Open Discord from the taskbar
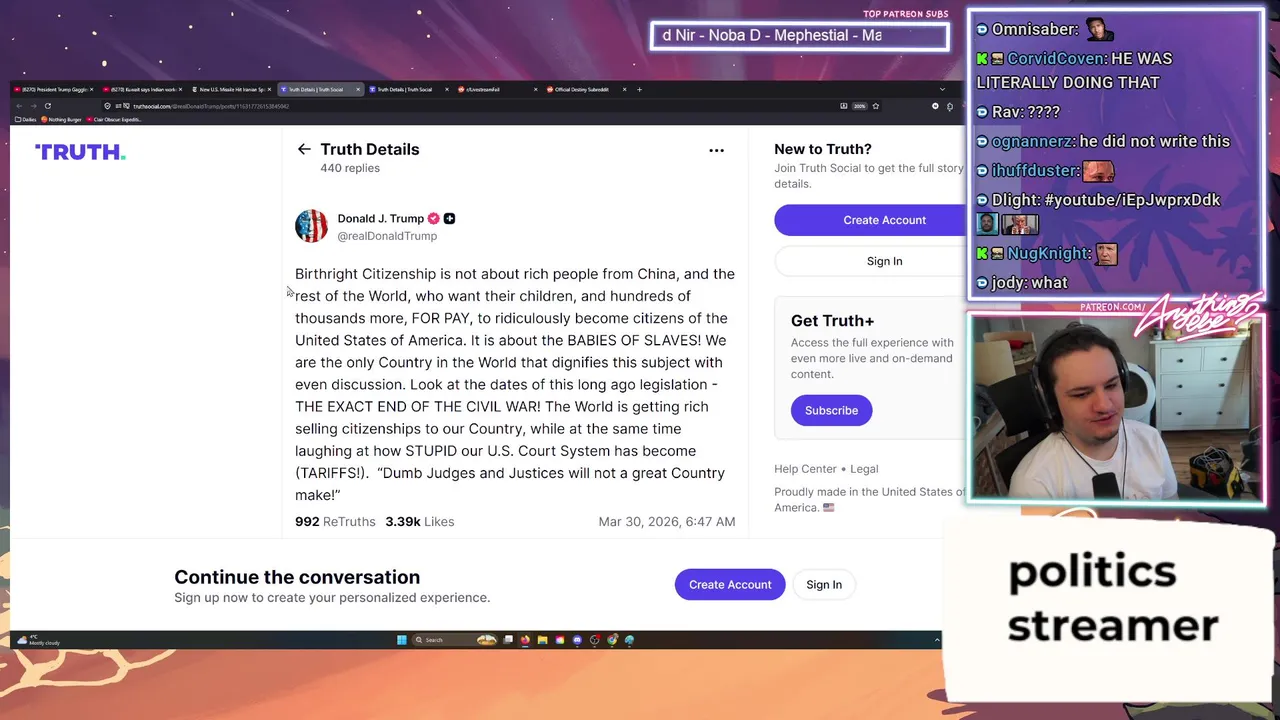1280x720 pixels. pyautogui.click(x=577, y=640)
